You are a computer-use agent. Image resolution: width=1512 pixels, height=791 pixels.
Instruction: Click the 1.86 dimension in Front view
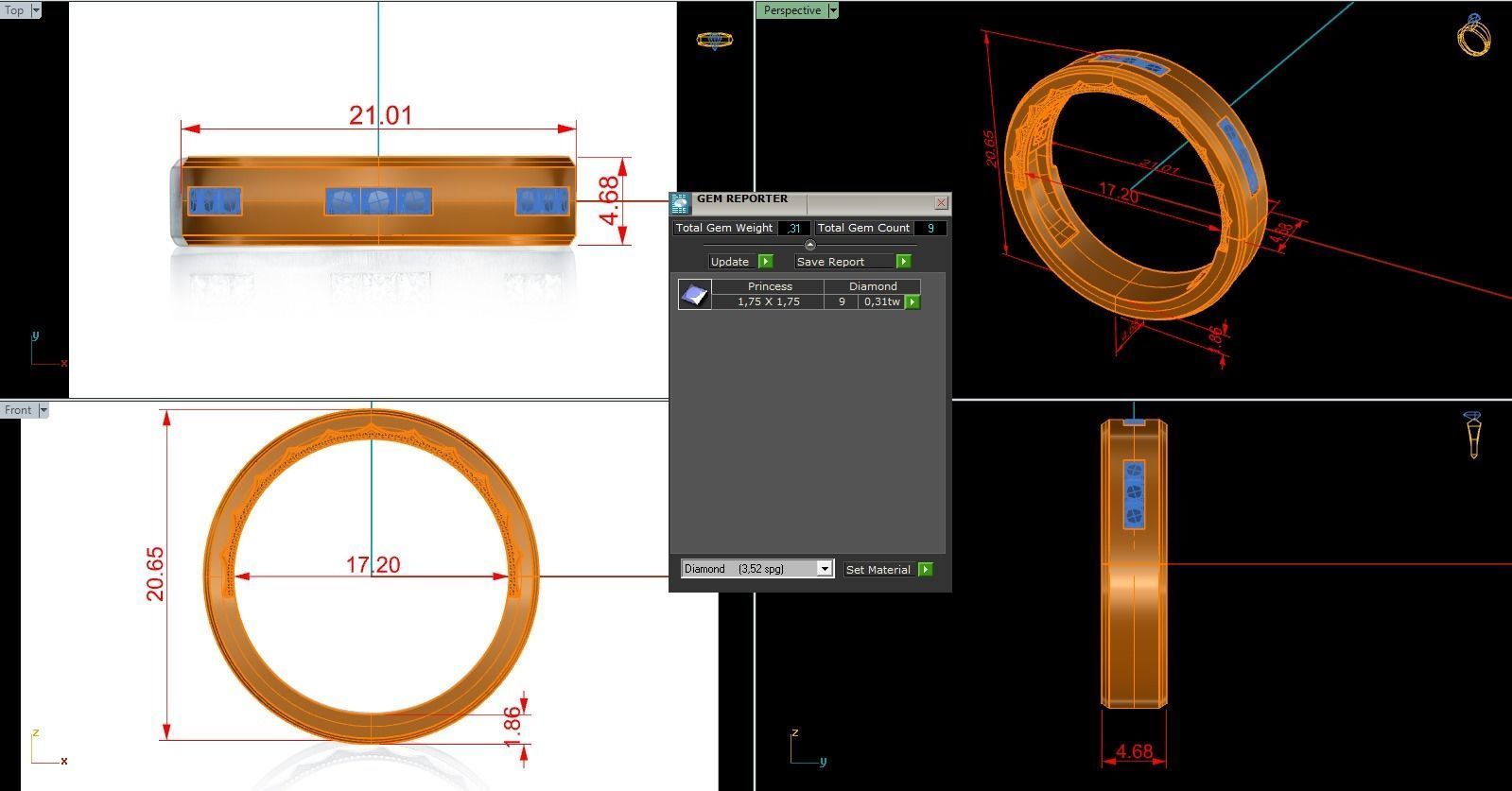click(513, 728)
